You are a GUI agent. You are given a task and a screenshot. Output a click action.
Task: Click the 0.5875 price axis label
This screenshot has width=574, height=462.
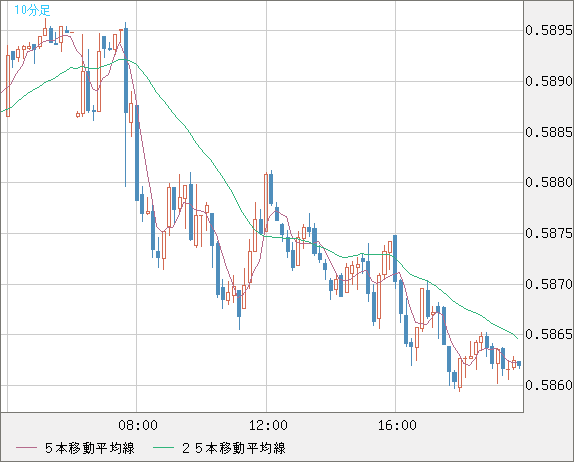[x=549, y=233]
